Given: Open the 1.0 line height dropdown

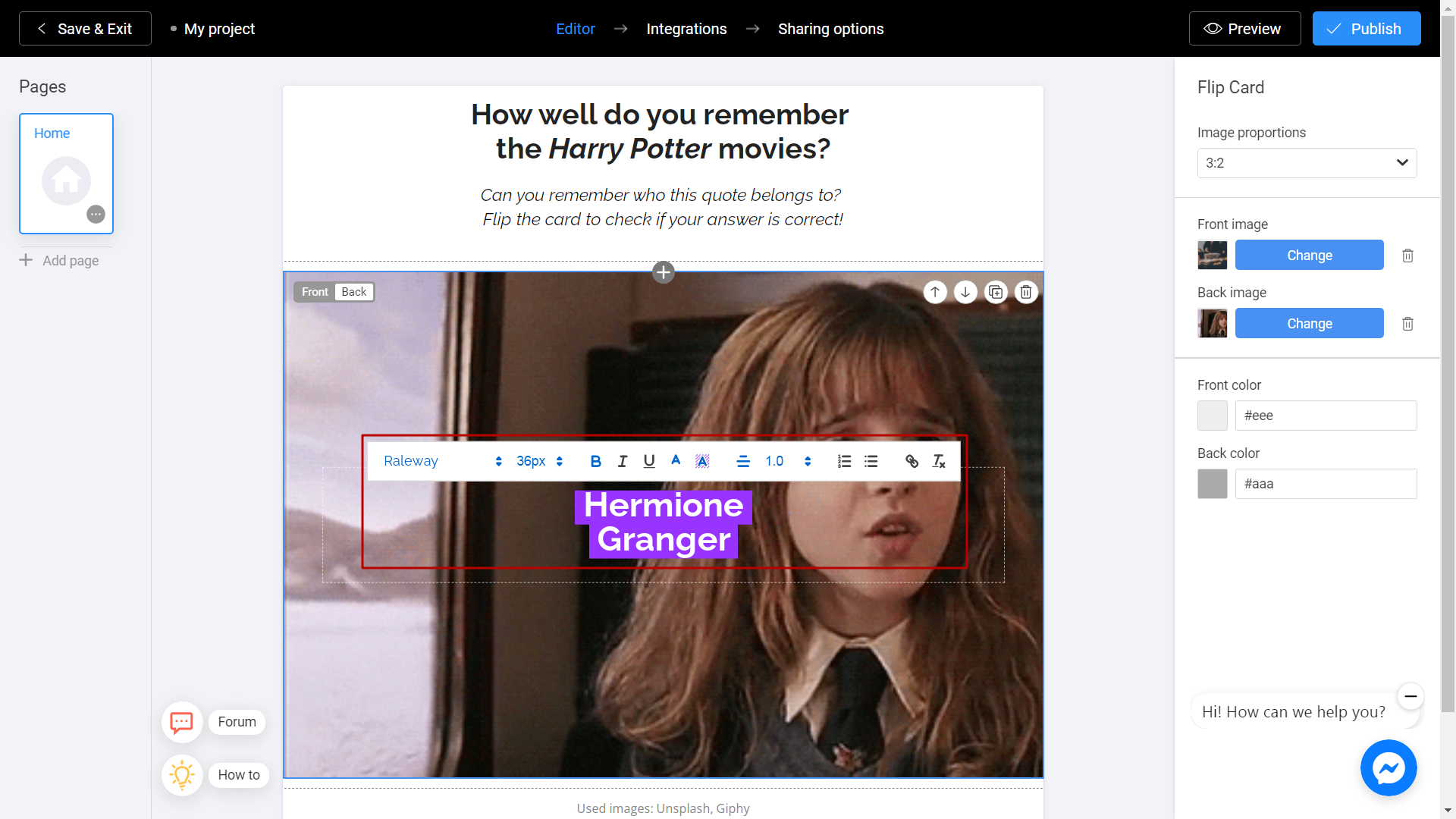Looking at the screenshot, I should (x=788, y=461).
